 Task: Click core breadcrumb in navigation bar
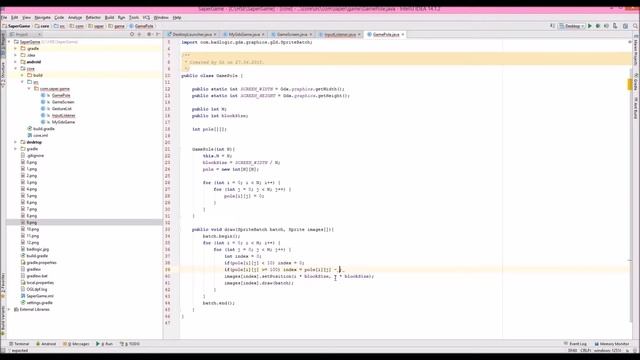[x=42, y=26]
